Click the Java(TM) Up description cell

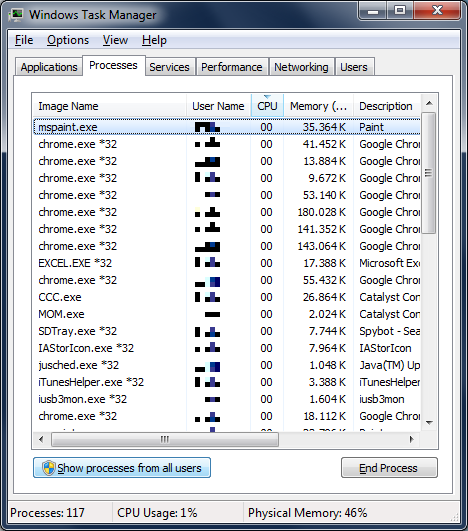point(389,365)
